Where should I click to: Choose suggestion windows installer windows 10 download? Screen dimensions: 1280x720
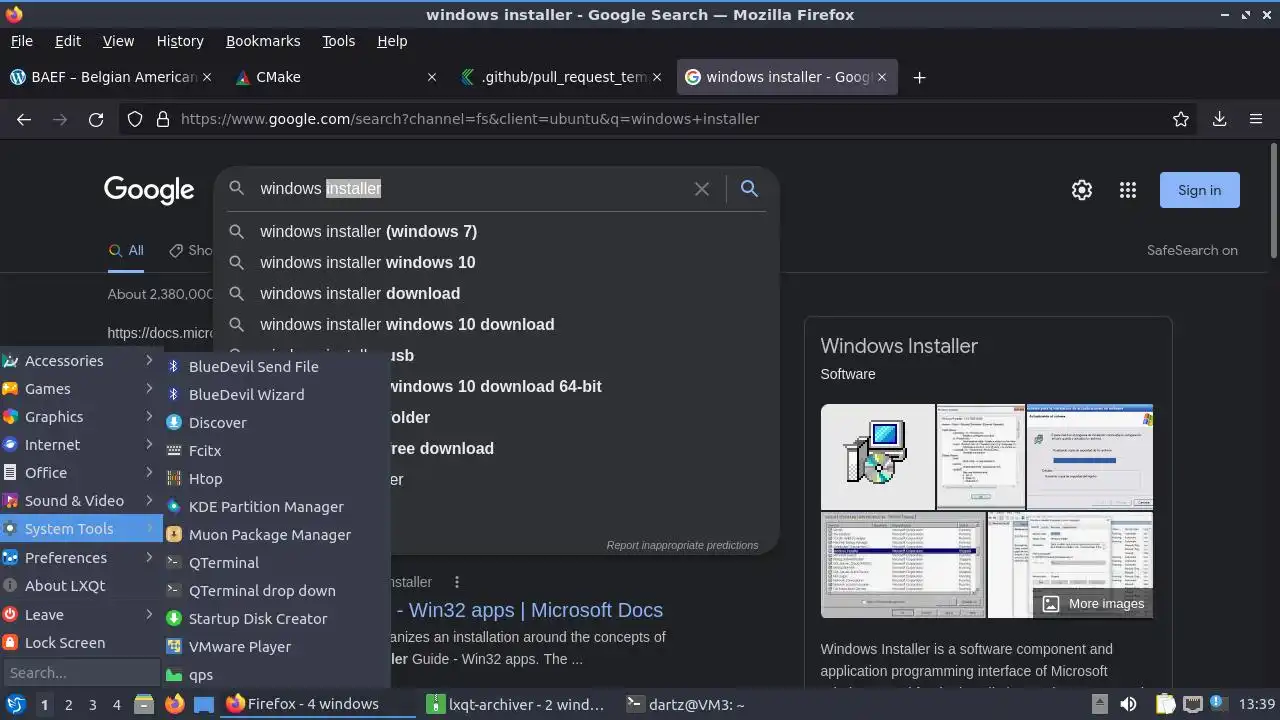[496, 324]
